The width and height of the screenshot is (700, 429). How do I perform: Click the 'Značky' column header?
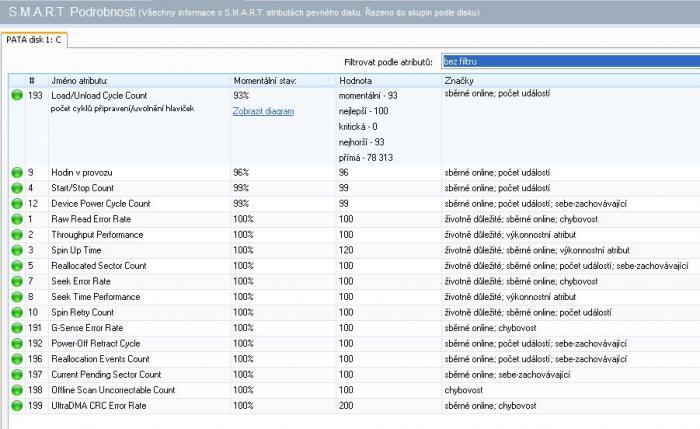pos(458,80)
